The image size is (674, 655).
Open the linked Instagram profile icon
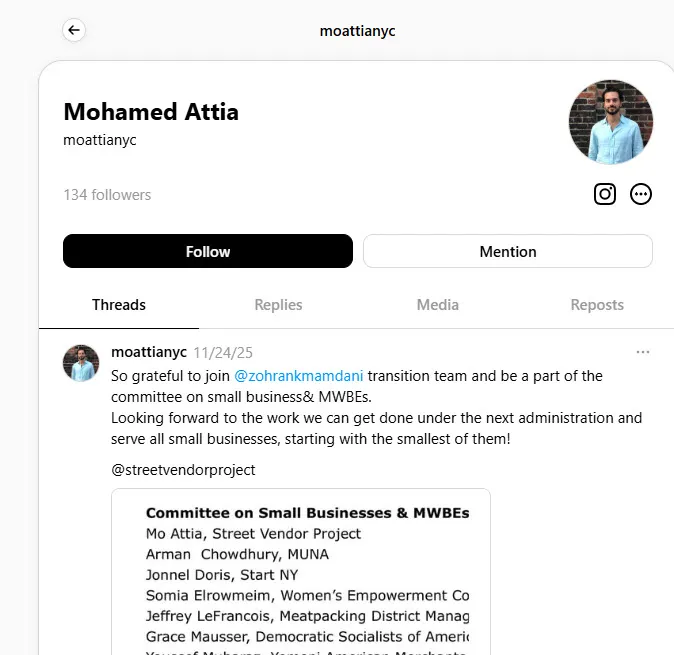605,194
